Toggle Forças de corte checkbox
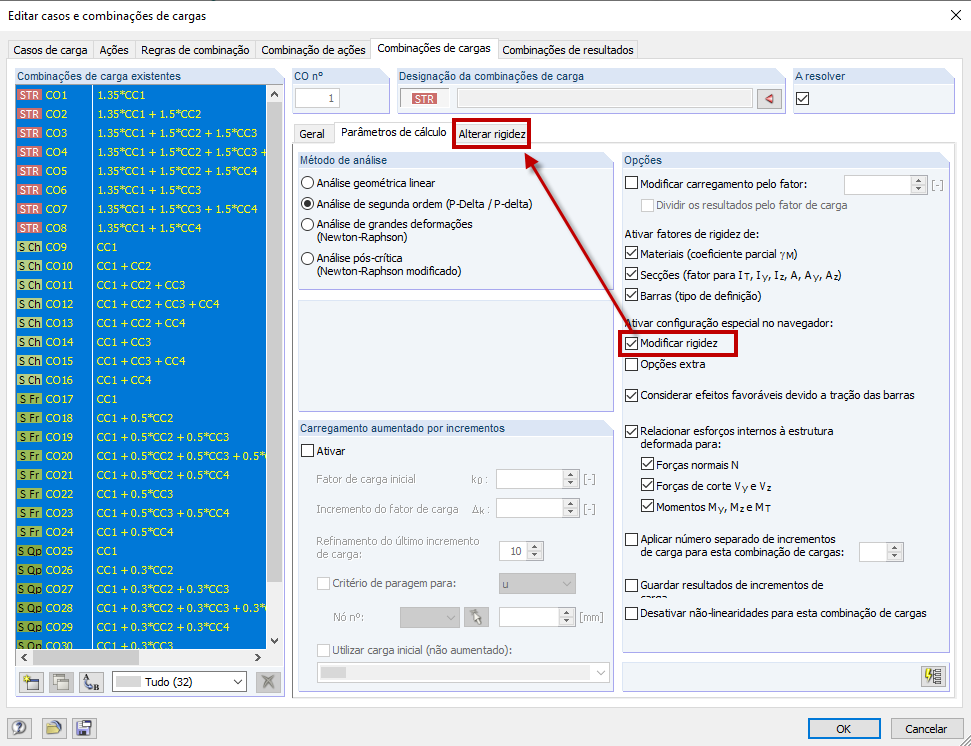971x746 pixels. (648, 485)
